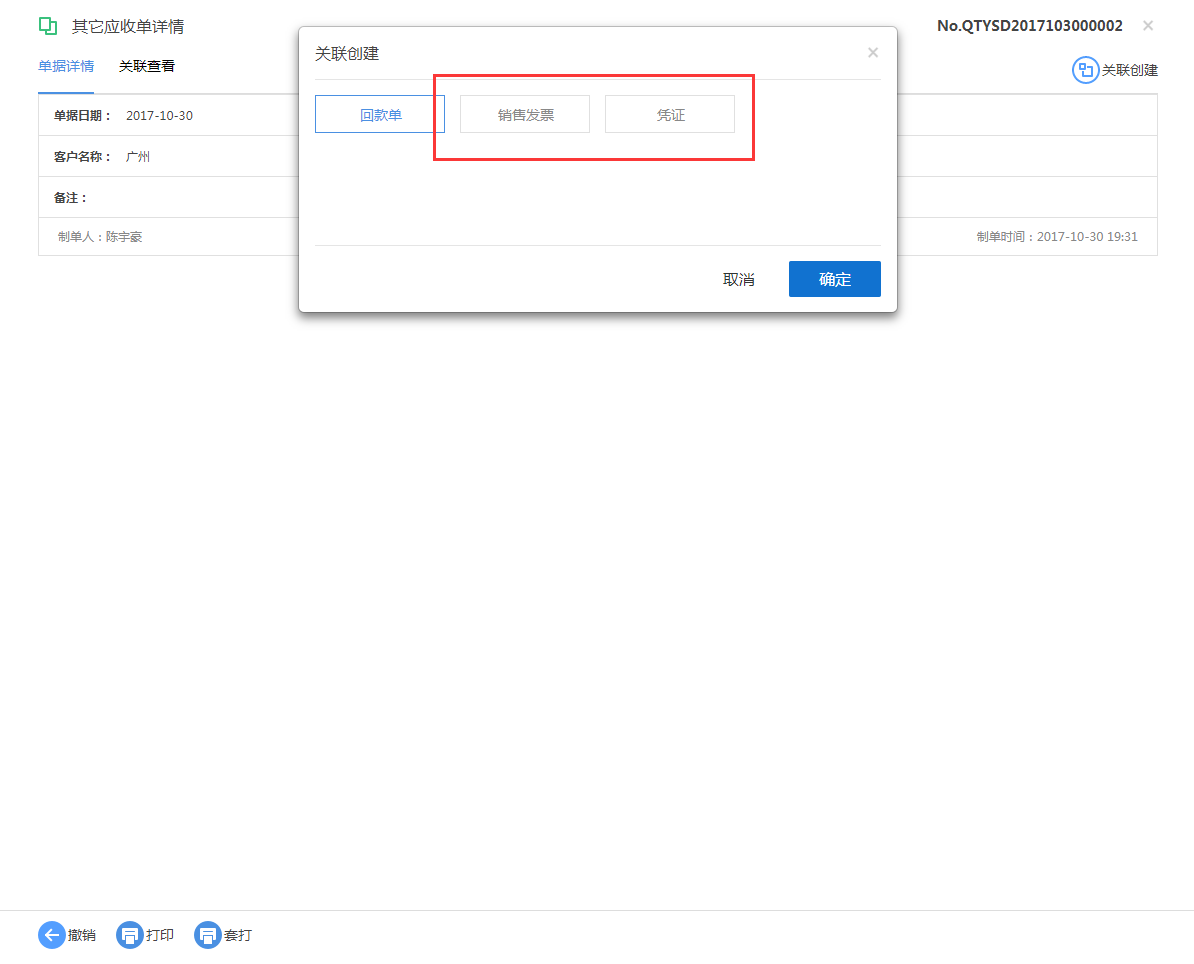The height and width of the screenshot is (964, 1194).
Task: Click the 客户名称 label
Action: 82,157
